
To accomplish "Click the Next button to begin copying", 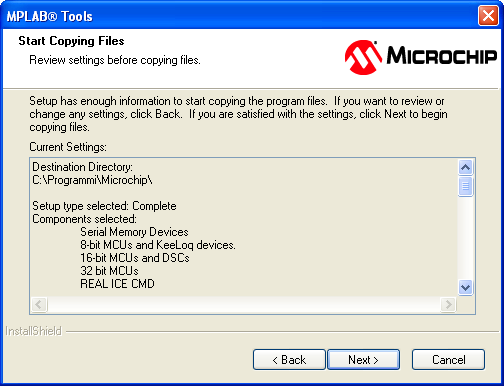I will pyautogui.click(x=363, y=359).
